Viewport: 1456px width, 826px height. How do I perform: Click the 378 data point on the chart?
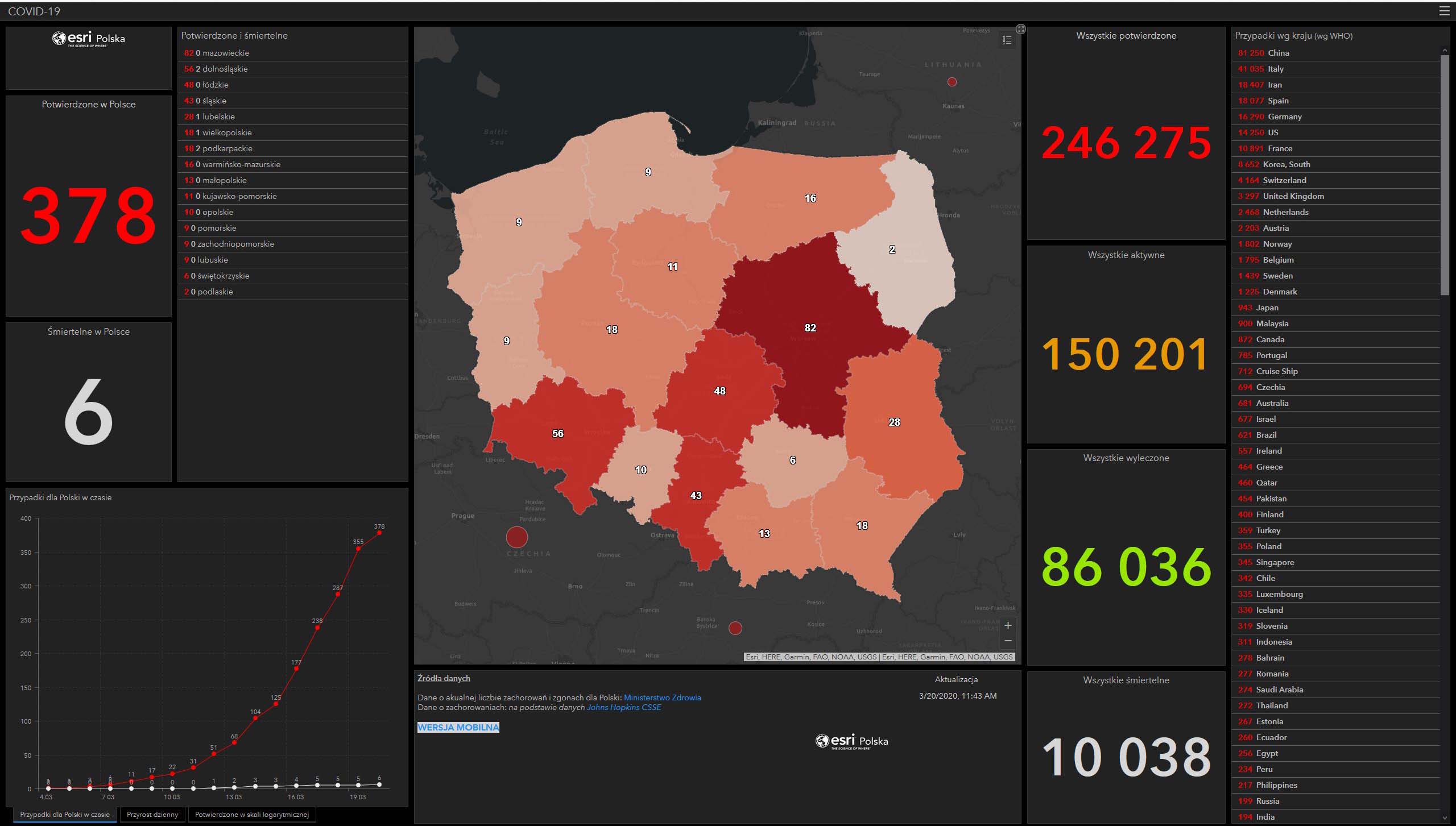click(x=379, y=533)
